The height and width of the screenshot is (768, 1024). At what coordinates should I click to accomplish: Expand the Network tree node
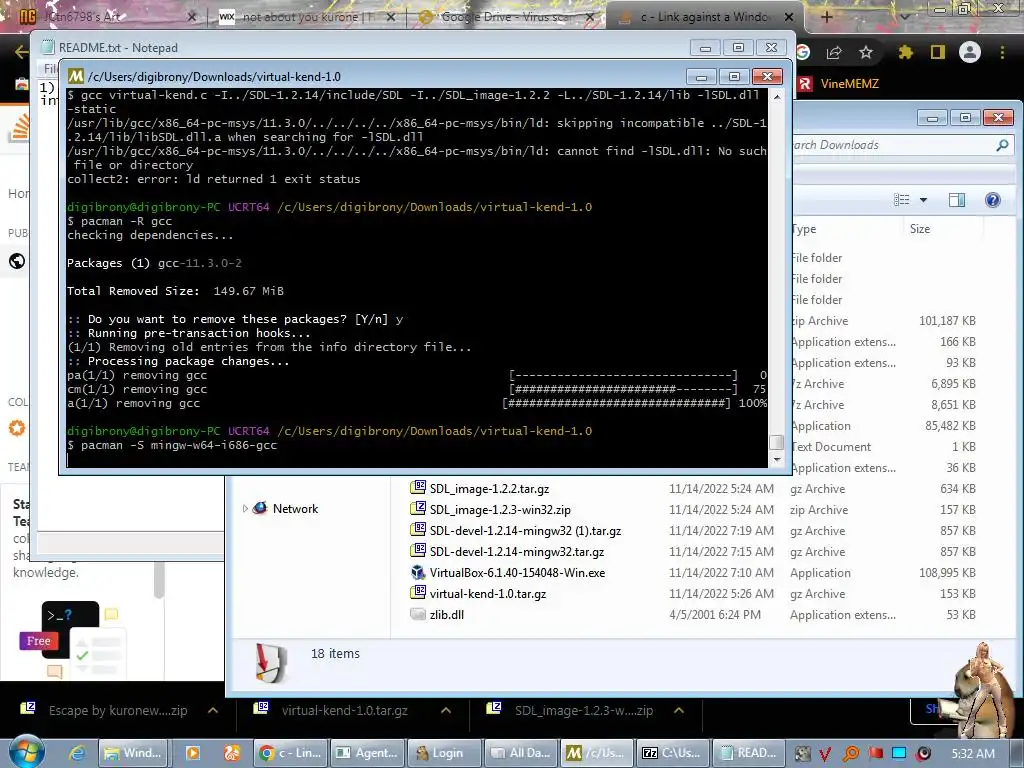[x=245, y=509]
